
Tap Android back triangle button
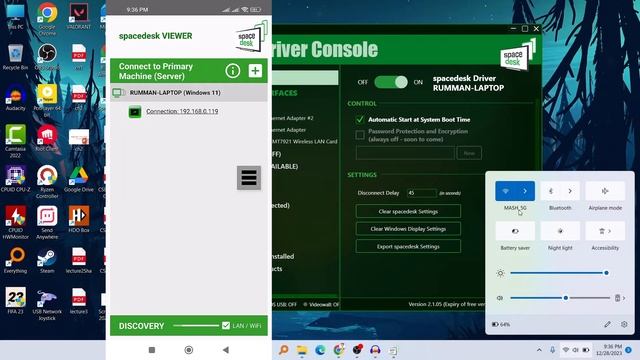[x=225, y=350]
